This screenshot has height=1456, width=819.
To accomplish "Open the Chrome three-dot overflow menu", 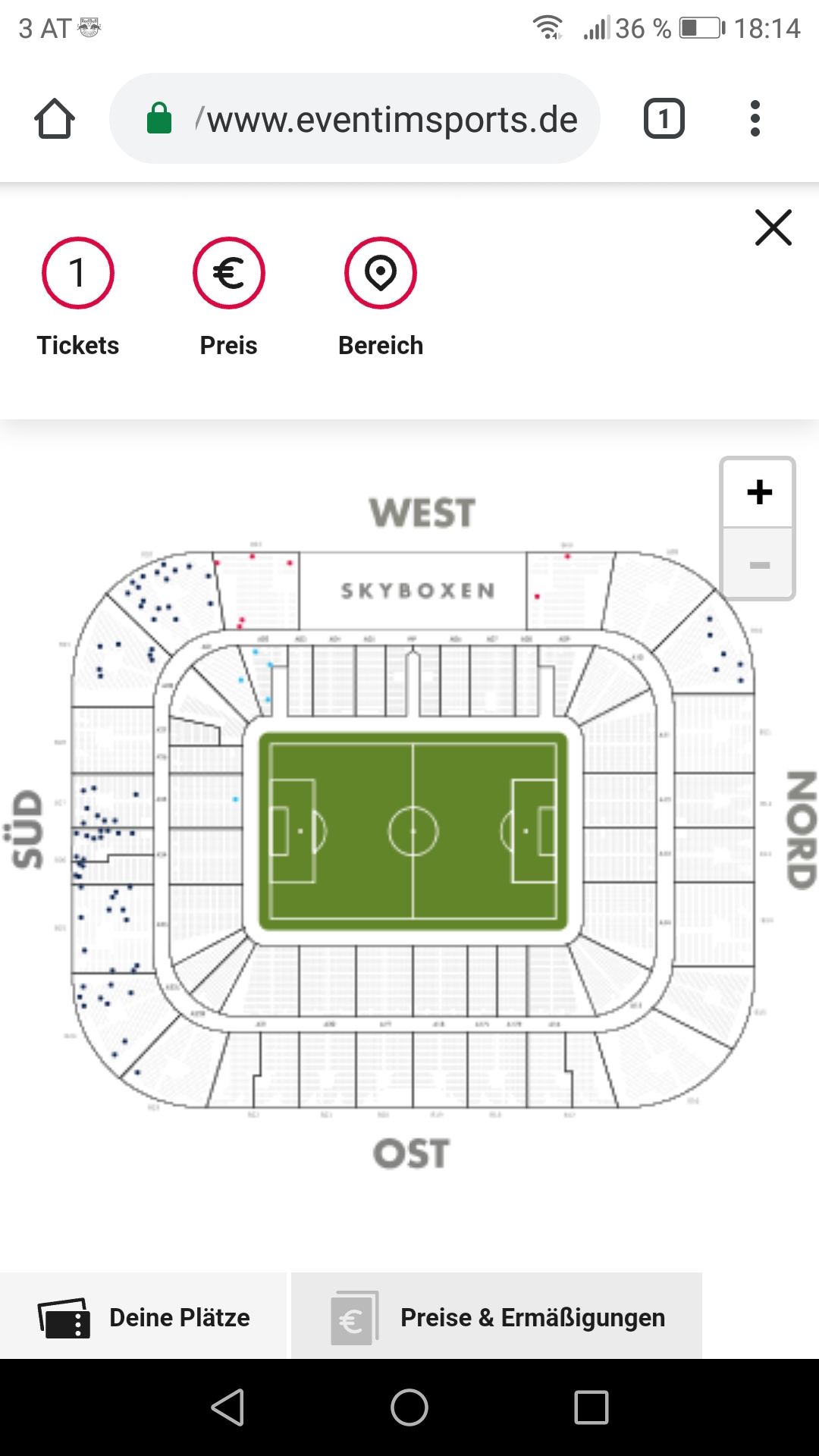I will click(x=755, y=119).
